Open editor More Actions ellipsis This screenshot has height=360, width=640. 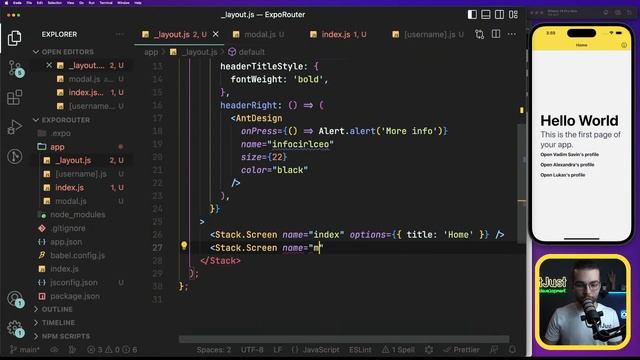[512, 34]
